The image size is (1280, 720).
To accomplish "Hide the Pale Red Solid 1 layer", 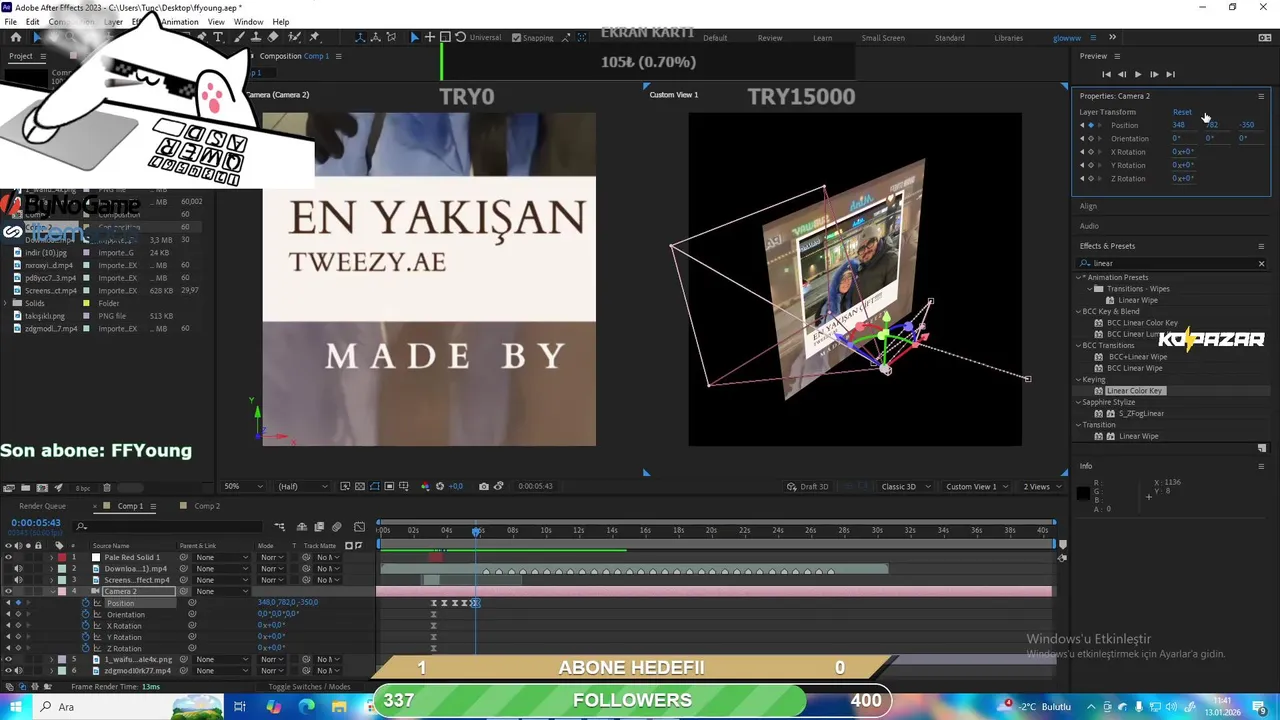I will pos(8,557).
